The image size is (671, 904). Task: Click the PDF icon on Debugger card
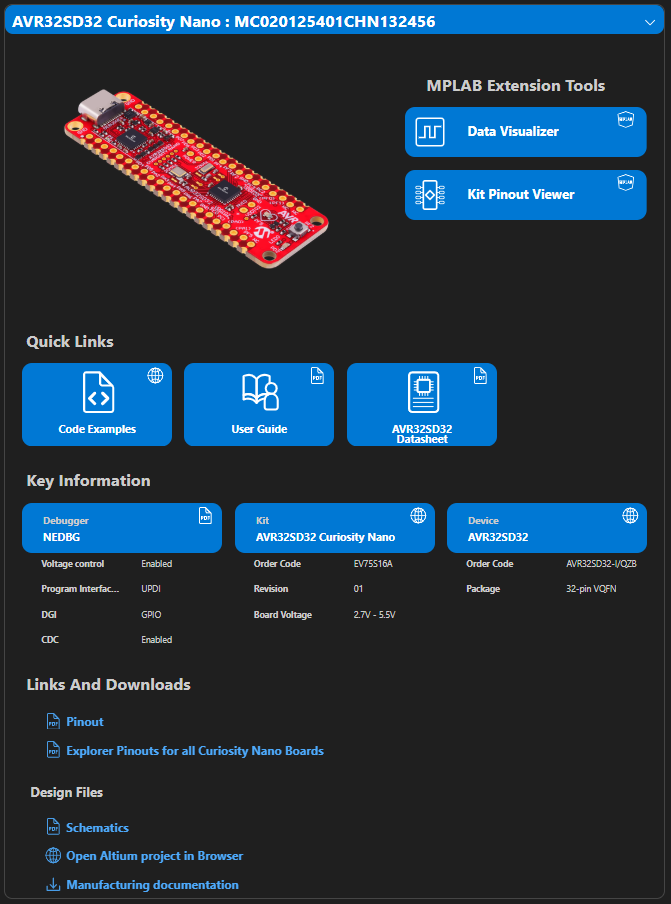tap(205, 515)
